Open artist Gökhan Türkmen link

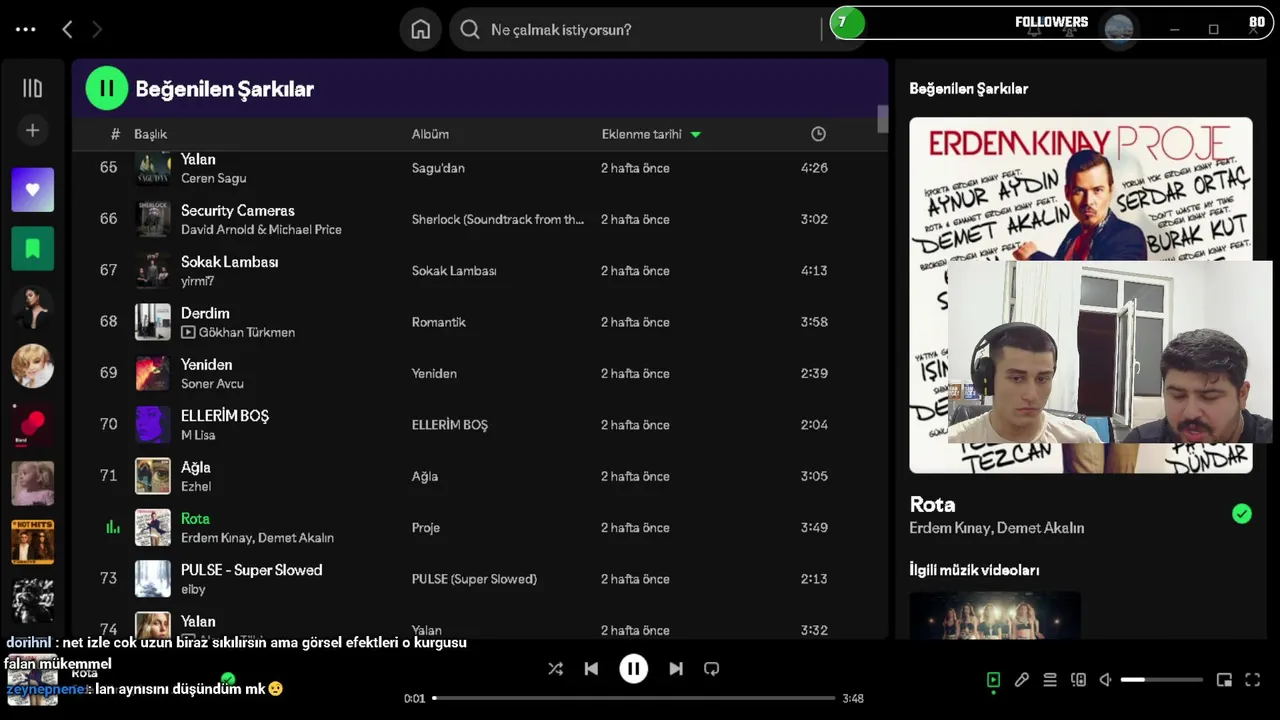pyautogui.click(x=247, y=332)
